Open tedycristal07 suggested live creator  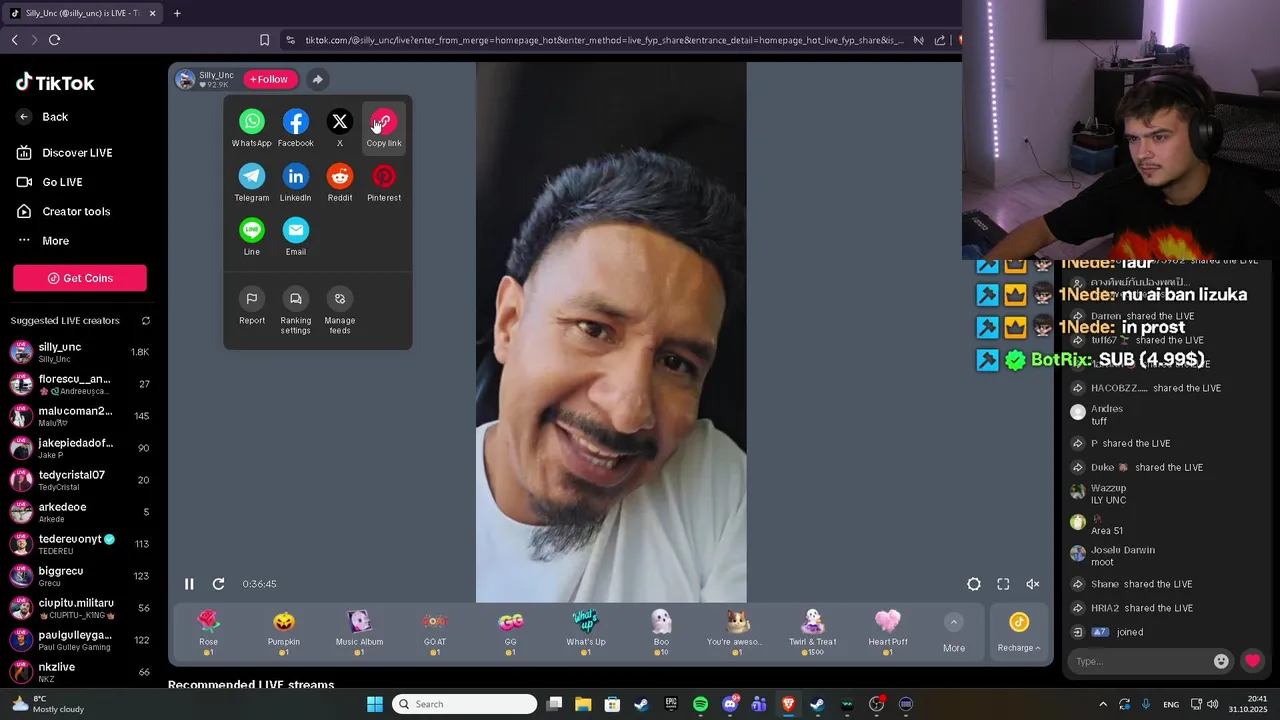click(80, 480)
